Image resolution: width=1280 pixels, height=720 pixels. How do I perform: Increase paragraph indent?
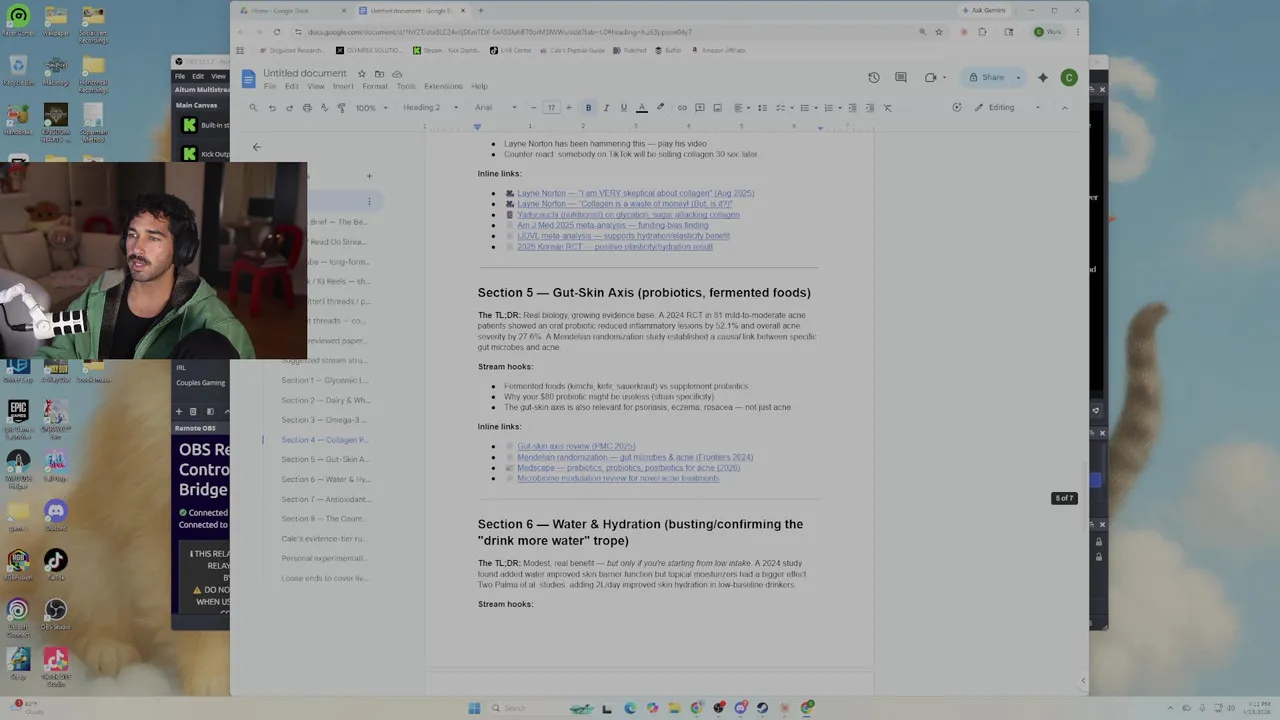(x=869, y=108)
